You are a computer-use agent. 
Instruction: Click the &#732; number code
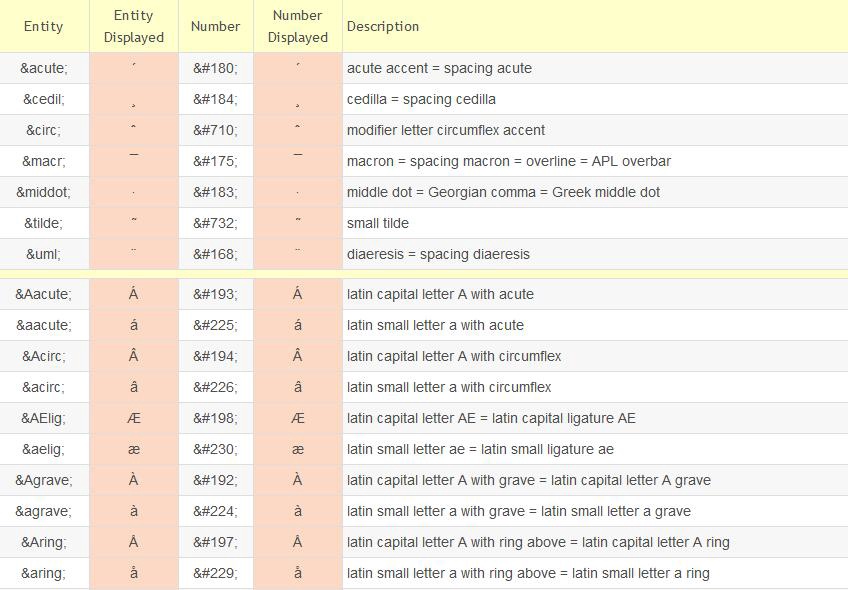tap(215, 223)
